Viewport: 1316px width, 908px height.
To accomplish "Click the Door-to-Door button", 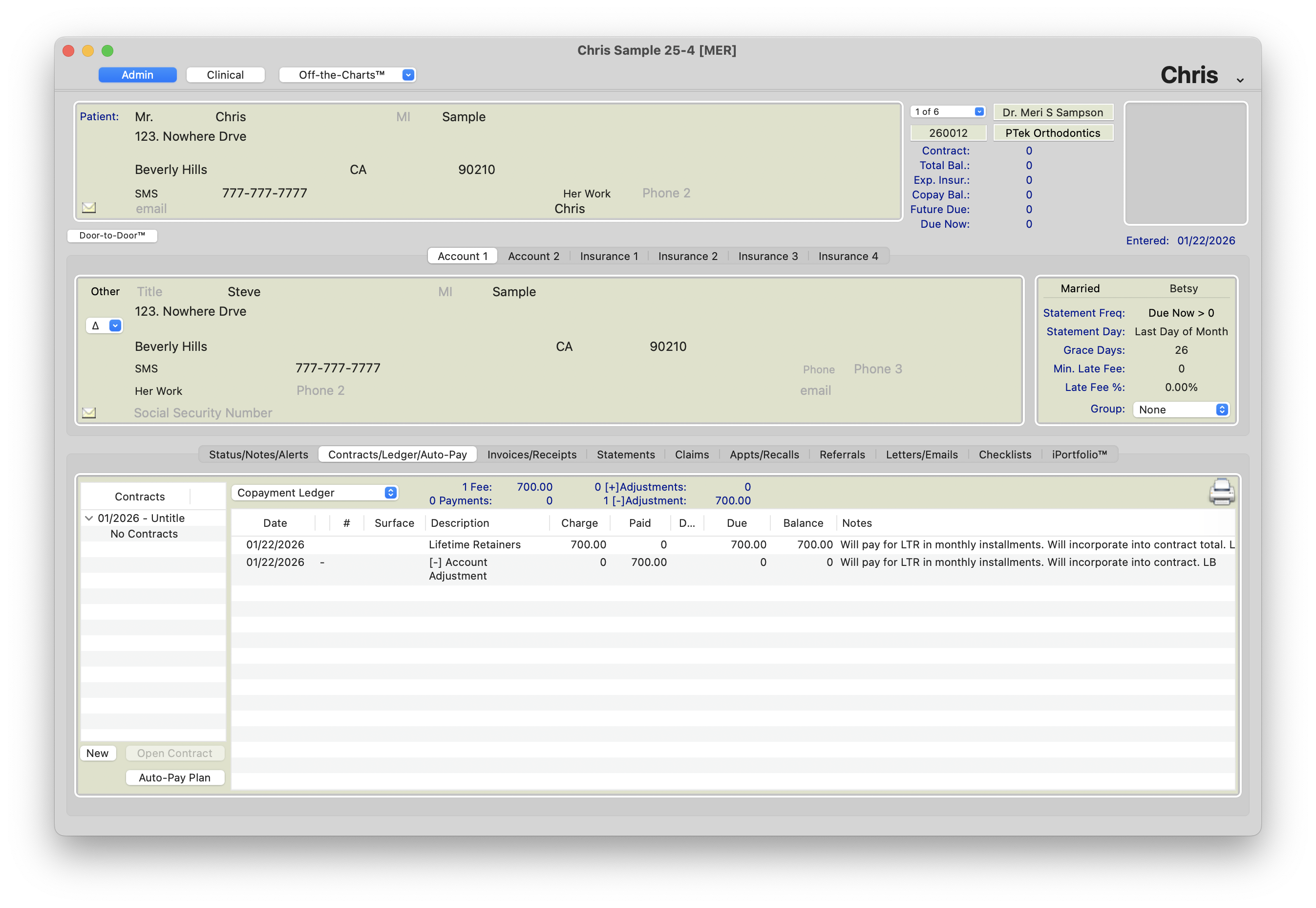I will (112, 236).
